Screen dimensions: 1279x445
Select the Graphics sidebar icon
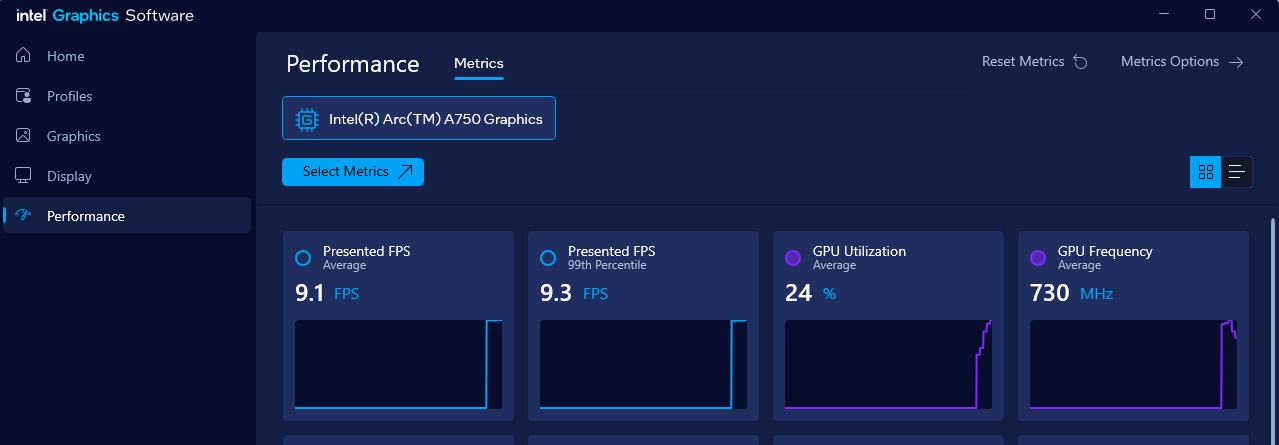coord(24,136)
